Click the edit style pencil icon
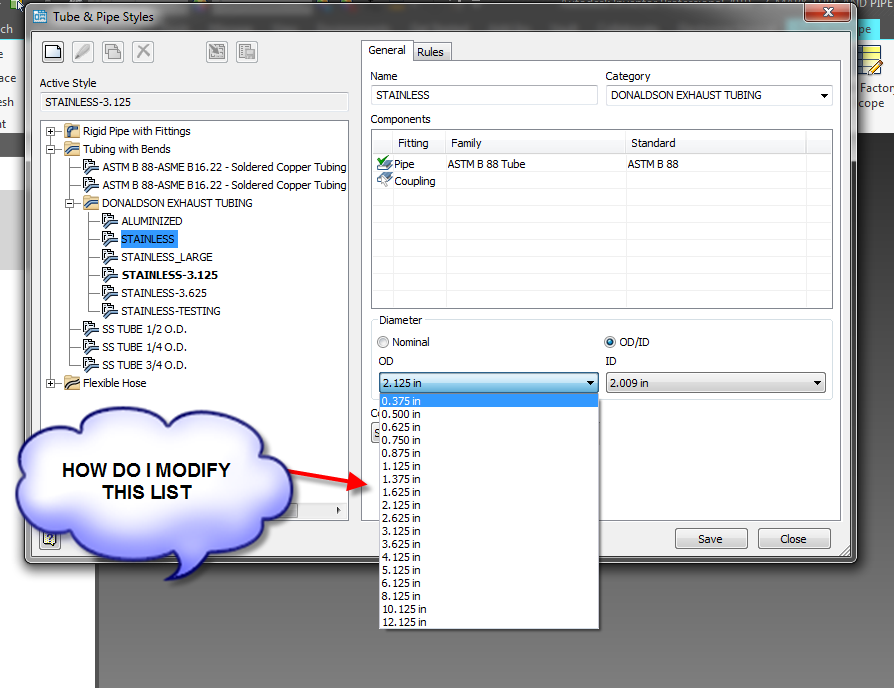 click(x=82, y=51)
